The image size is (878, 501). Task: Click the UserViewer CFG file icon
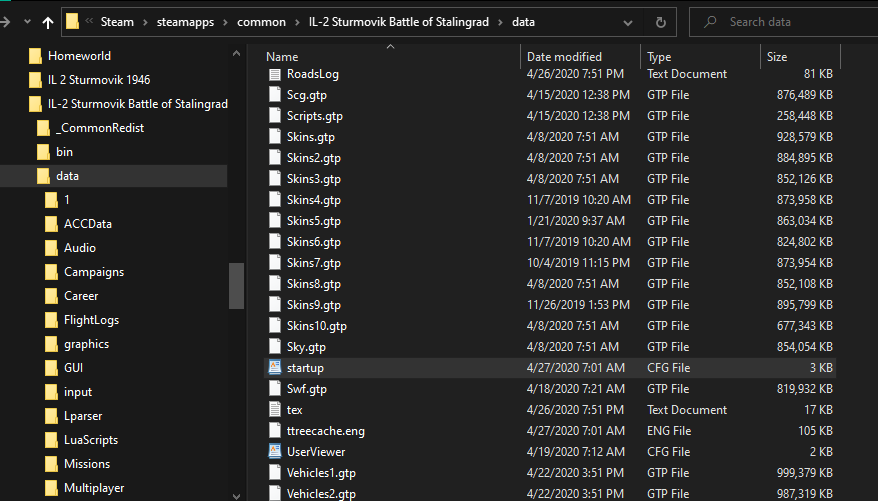point(274,452)
